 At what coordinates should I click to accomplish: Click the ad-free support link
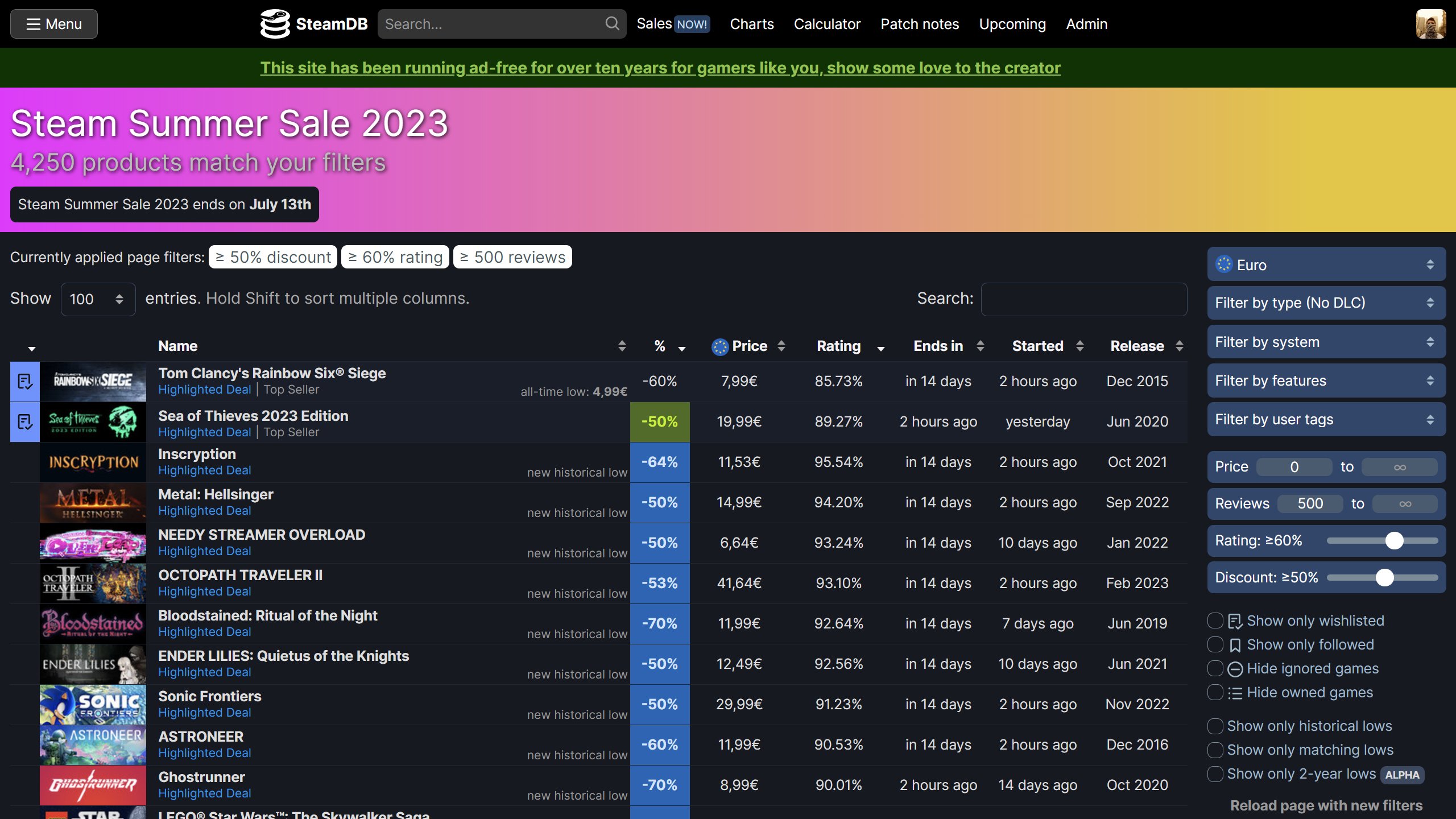click(x=660, y=67)
